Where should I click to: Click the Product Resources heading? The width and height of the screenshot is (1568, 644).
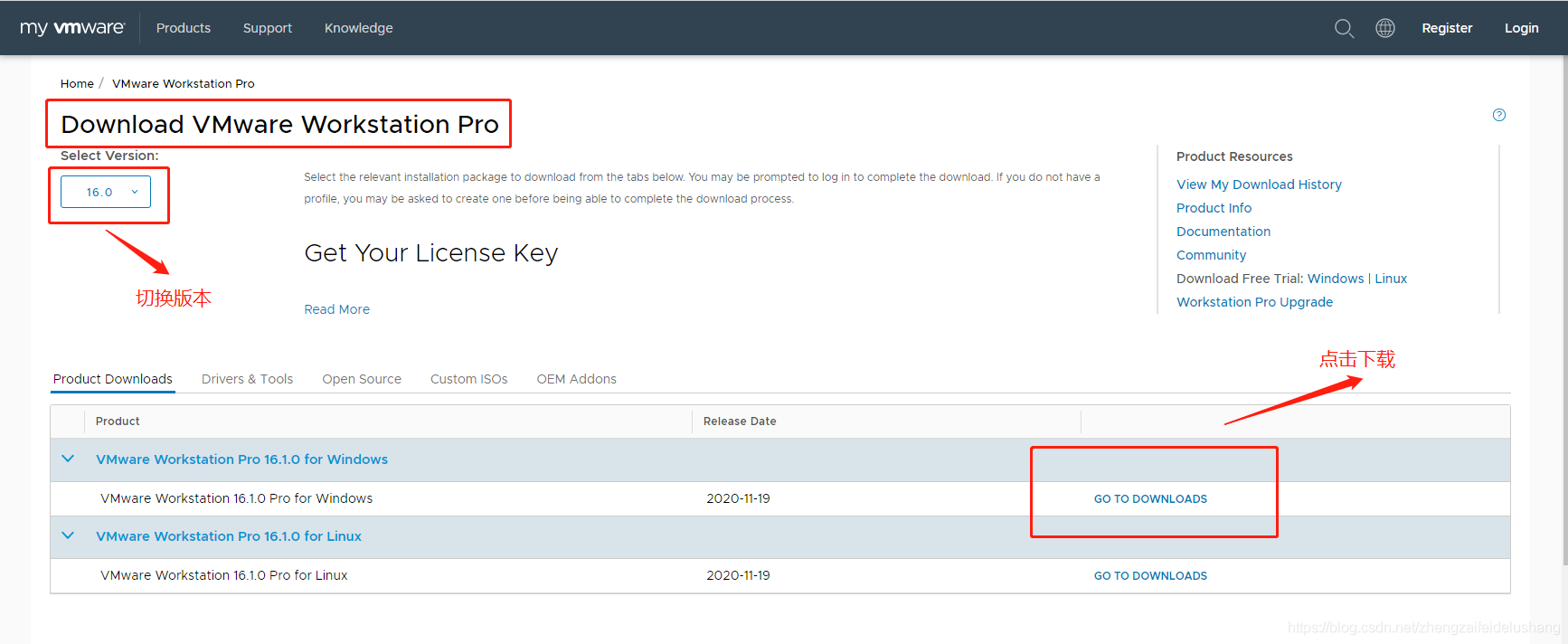pos(1234,156)
